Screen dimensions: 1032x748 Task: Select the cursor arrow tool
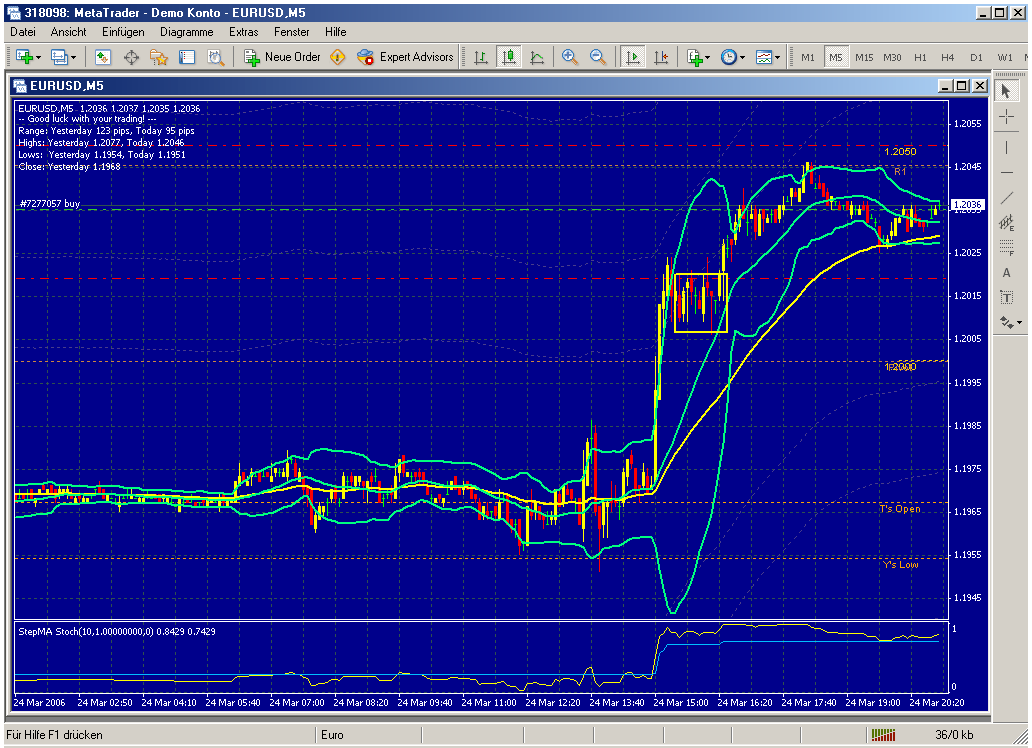pos(1006,91)
